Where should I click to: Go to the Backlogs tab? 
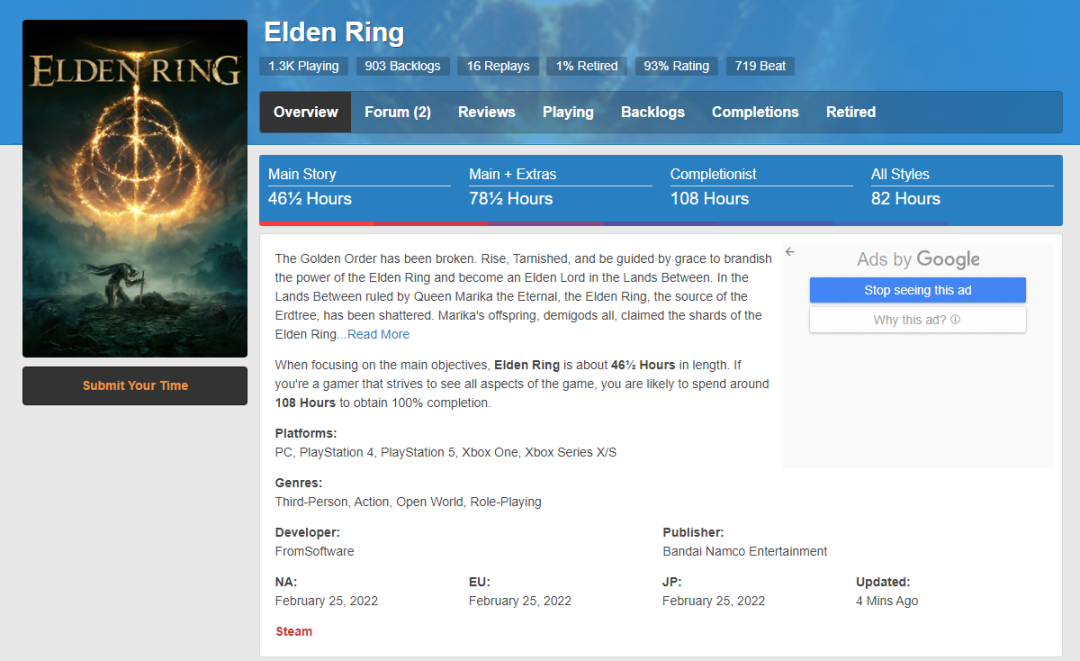(652, 112)
